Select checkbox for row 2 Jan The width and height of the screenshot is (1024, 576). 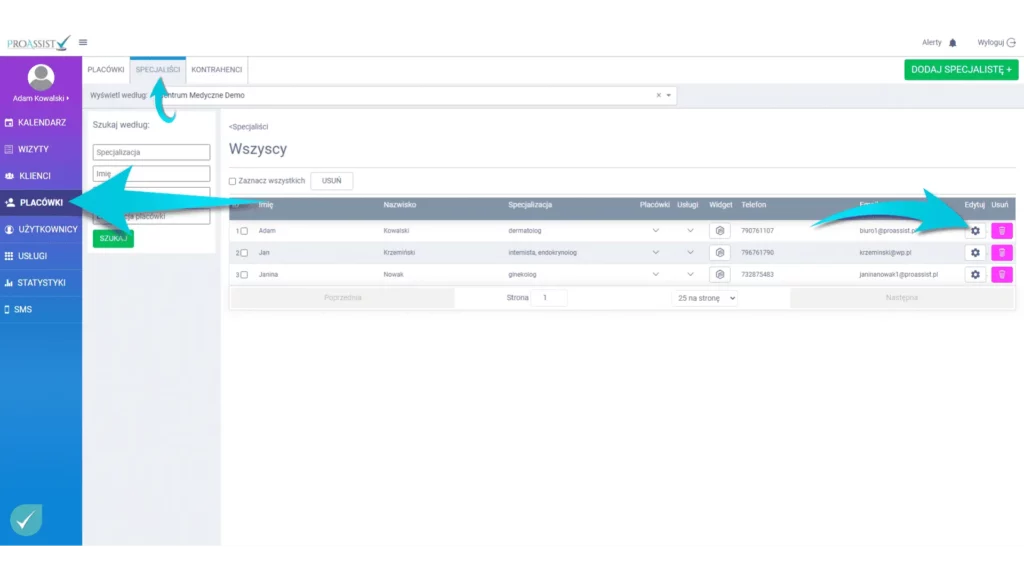[x=244, y=253]
